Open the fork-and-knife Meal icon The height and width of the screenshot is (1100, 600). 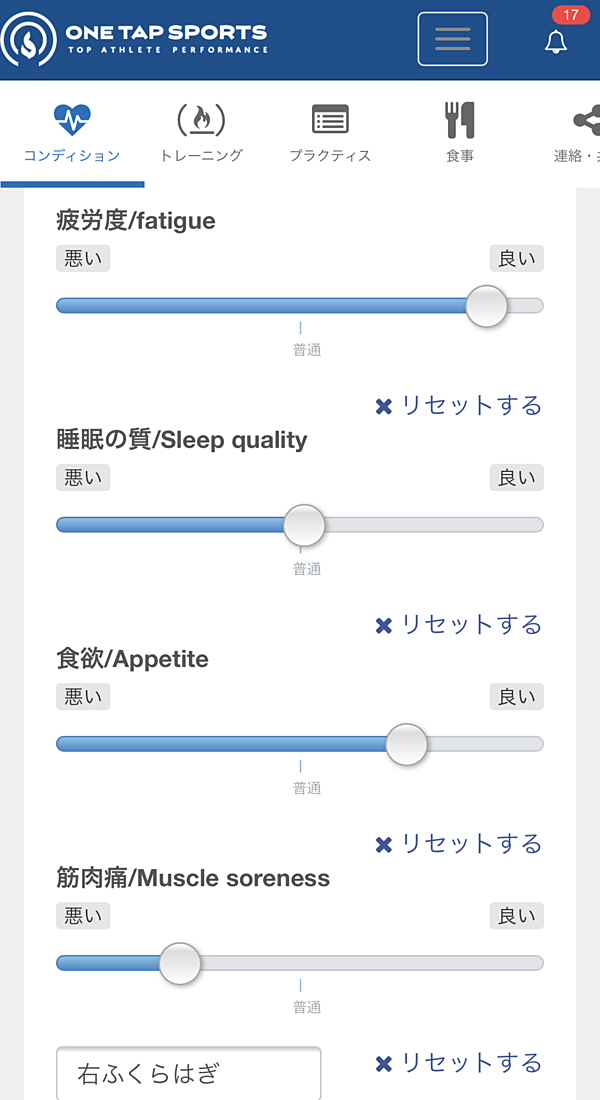(x=460, y=121)
